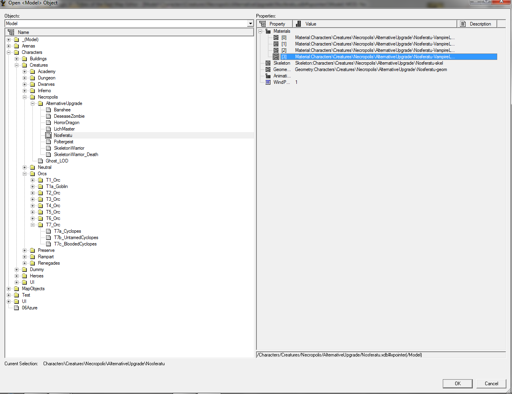Click the Geometry property icon
512x394 pixels.
click(268, 69)
